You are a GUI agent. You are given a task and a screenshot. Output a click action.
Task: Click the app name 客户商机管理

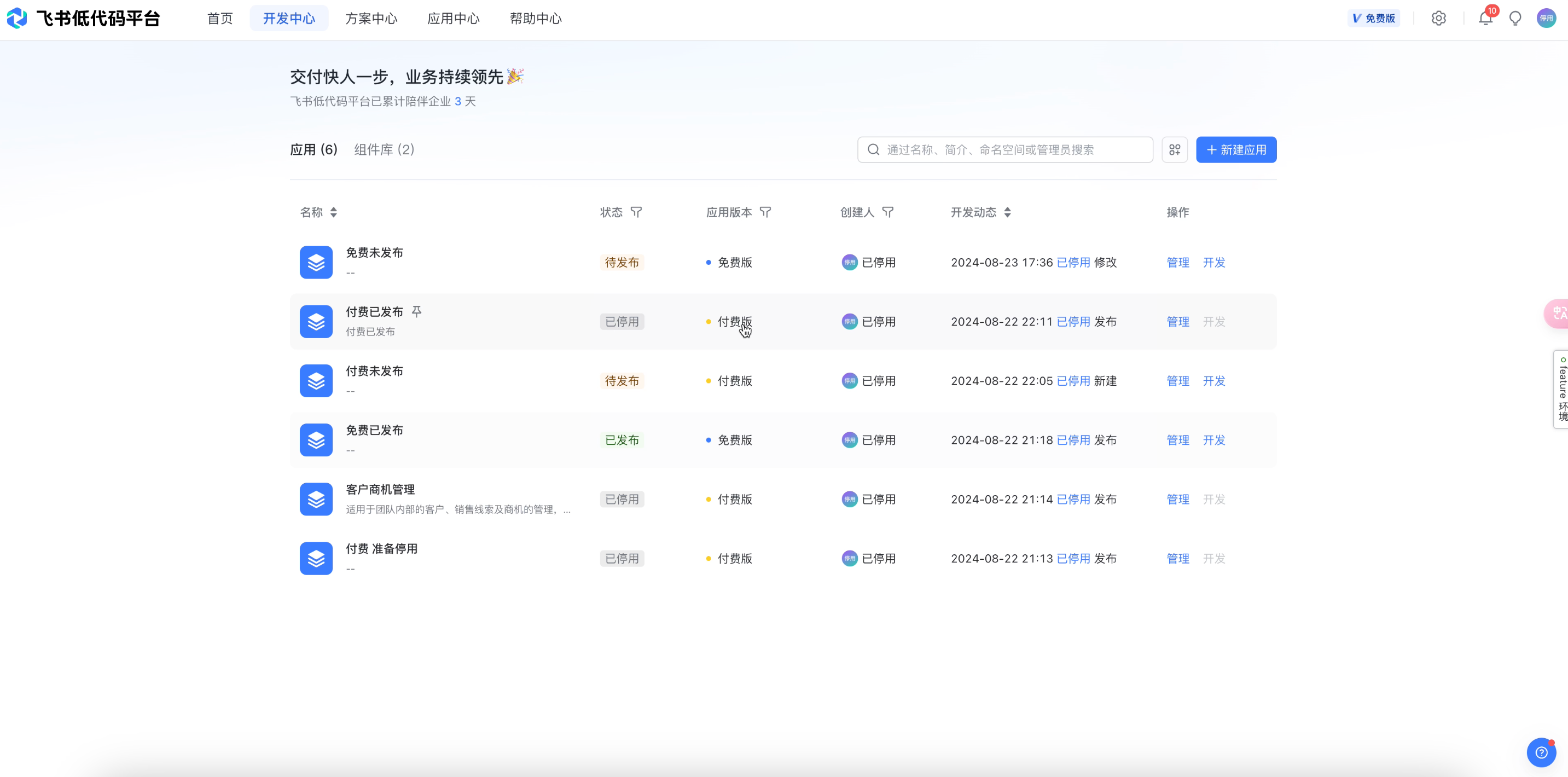tap(380, 490)
